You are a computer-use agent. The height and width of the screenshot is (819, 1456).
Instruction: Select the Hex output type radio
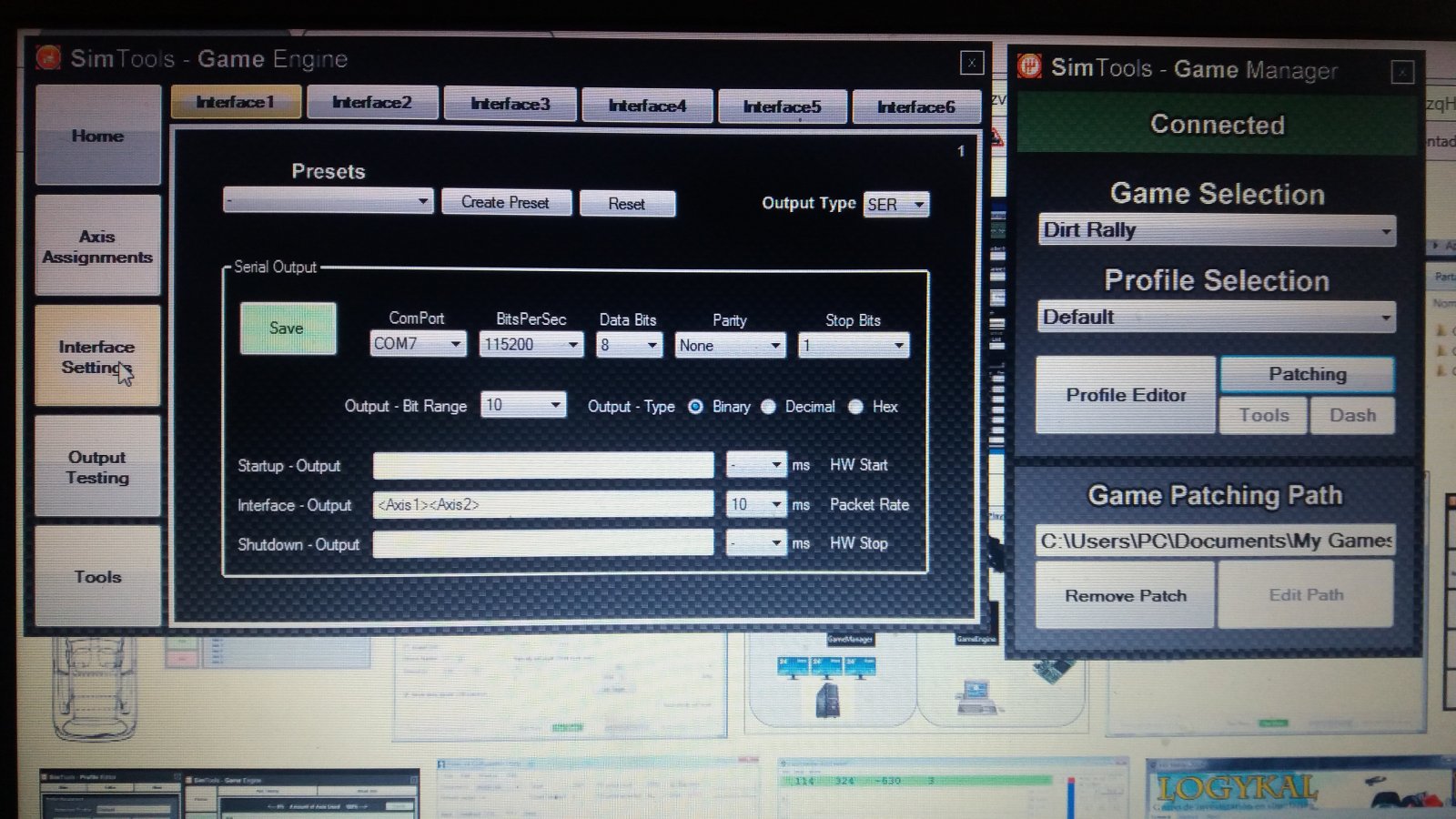(x=855, y=407)
